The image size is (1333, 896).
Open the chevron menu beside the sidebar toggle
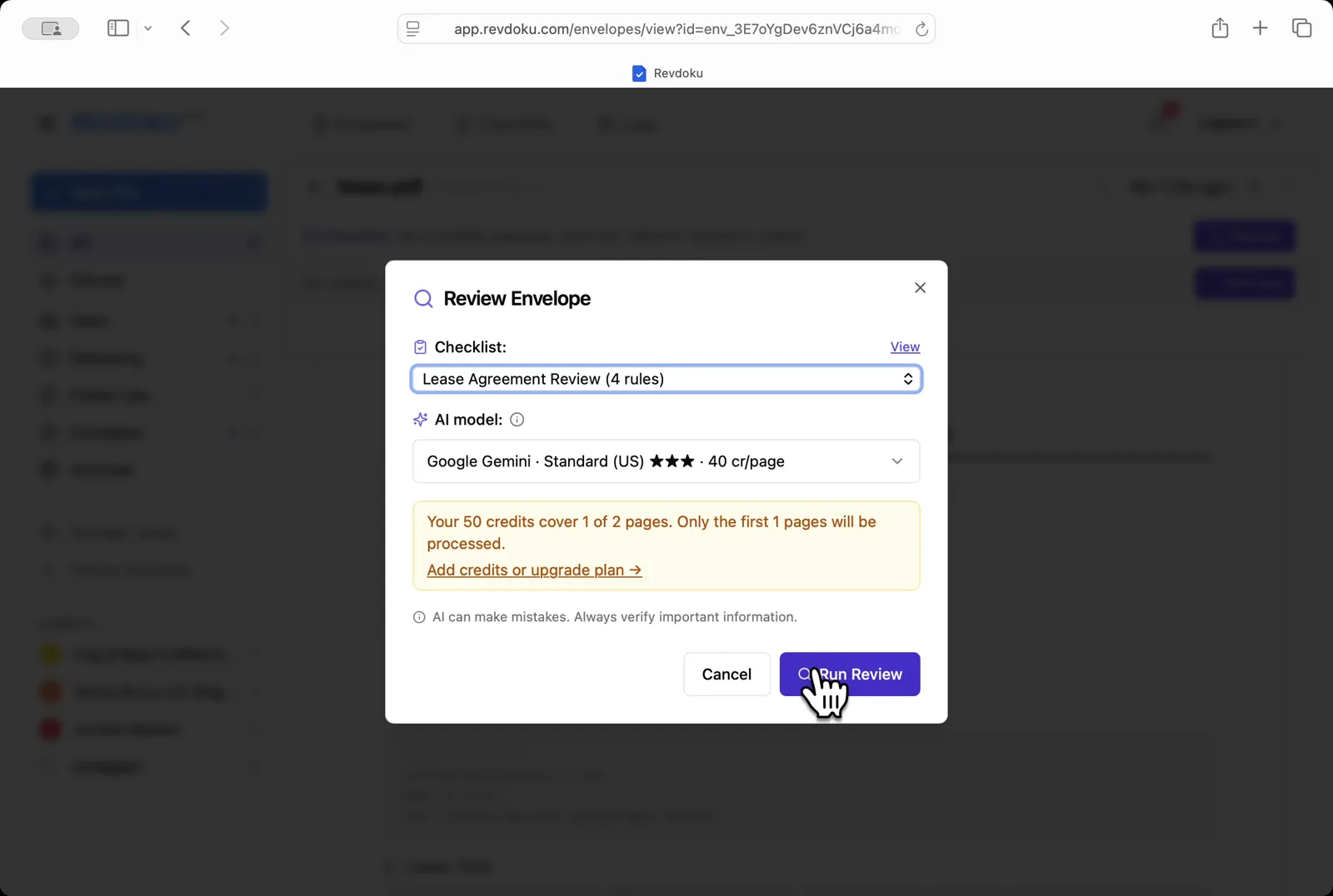point(148,27)
